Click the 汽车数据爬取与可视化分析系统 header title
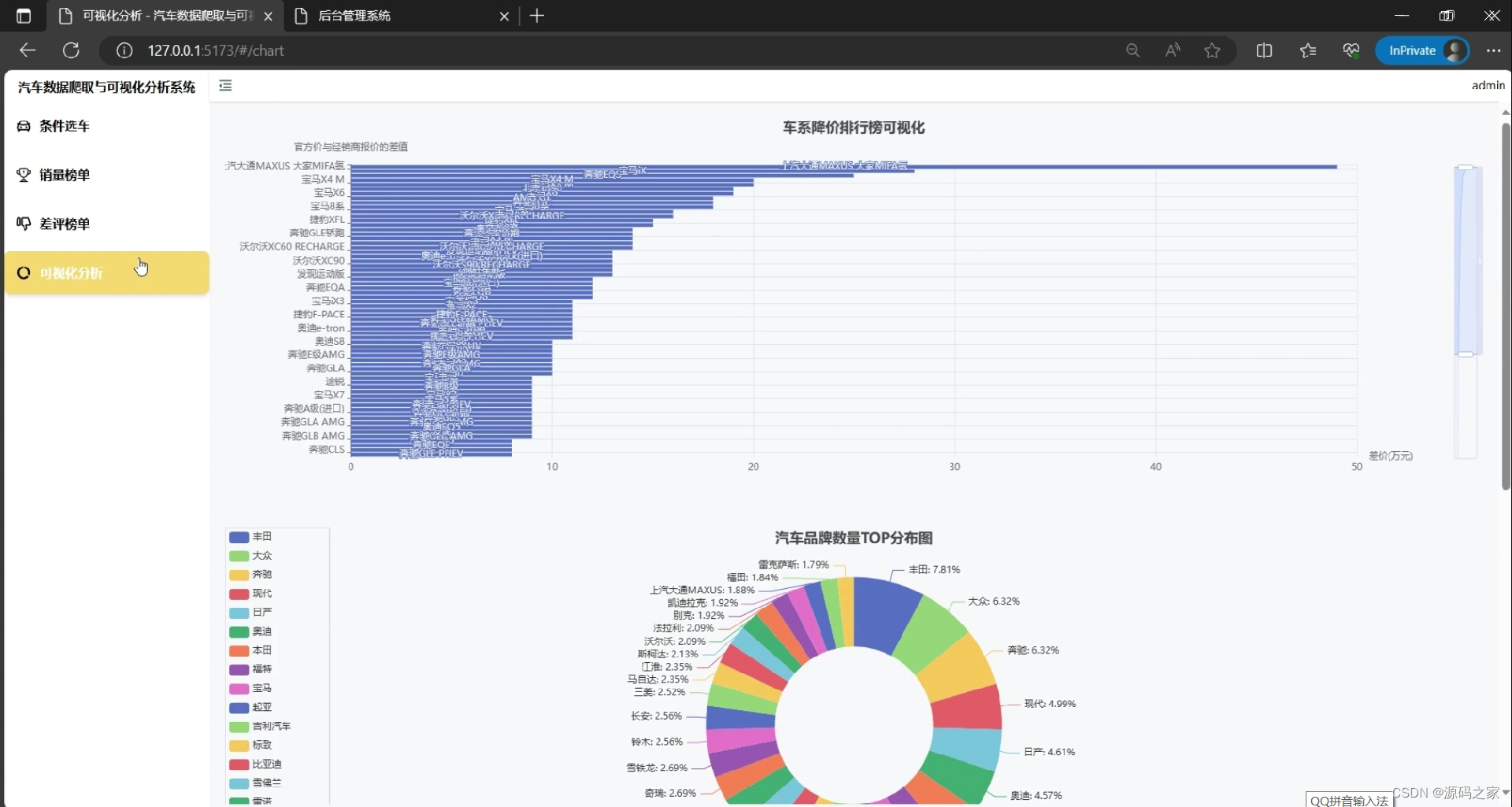The height and width of the screenshot is (807, 1512). coord(106,87)
